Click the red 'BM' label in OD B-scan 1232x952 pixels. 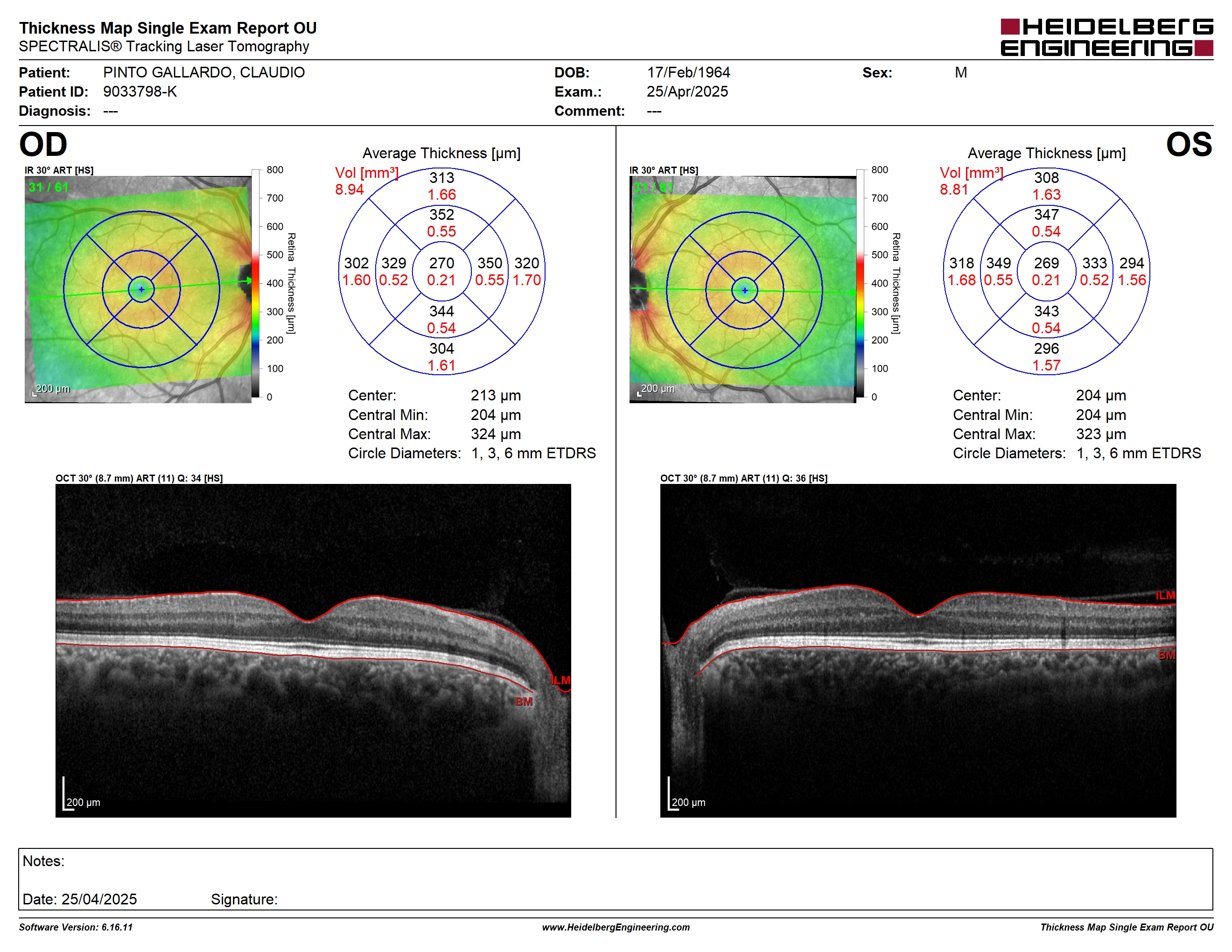524,701
